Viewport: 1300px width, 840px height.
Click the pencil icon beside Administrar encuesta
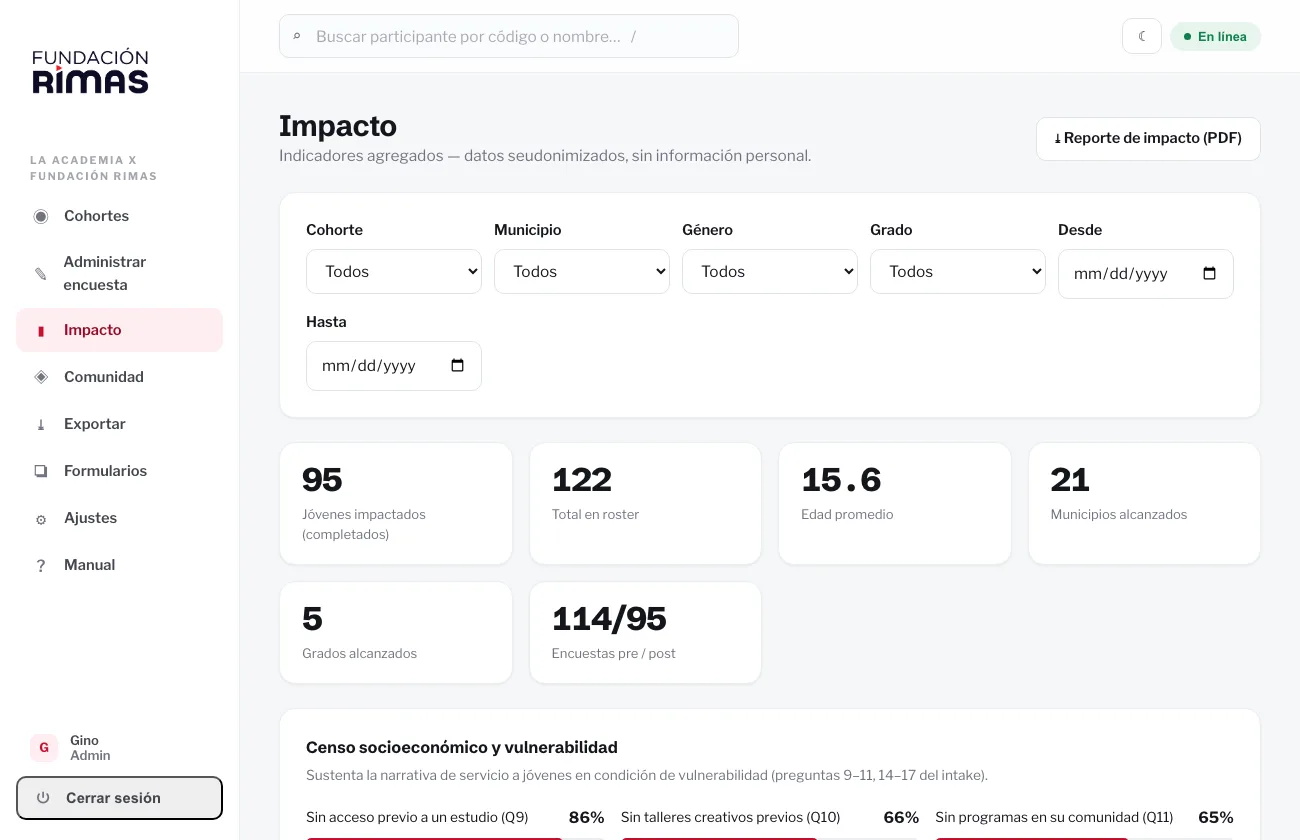[x=41, y=273]
